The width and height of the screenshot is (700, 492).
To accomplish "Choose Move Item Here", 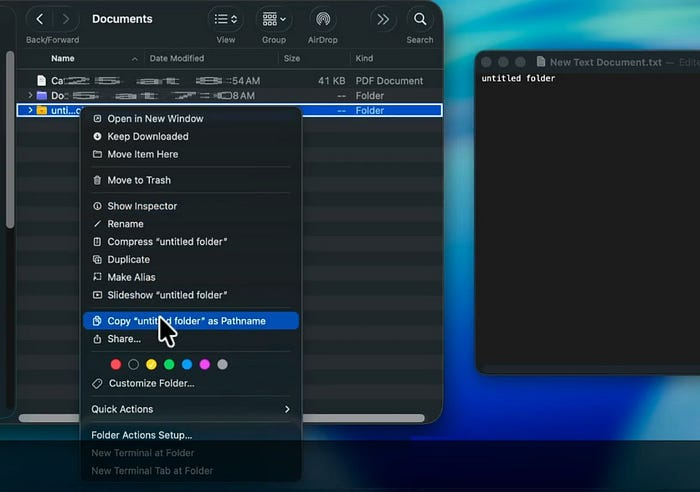I will [191, 154].
